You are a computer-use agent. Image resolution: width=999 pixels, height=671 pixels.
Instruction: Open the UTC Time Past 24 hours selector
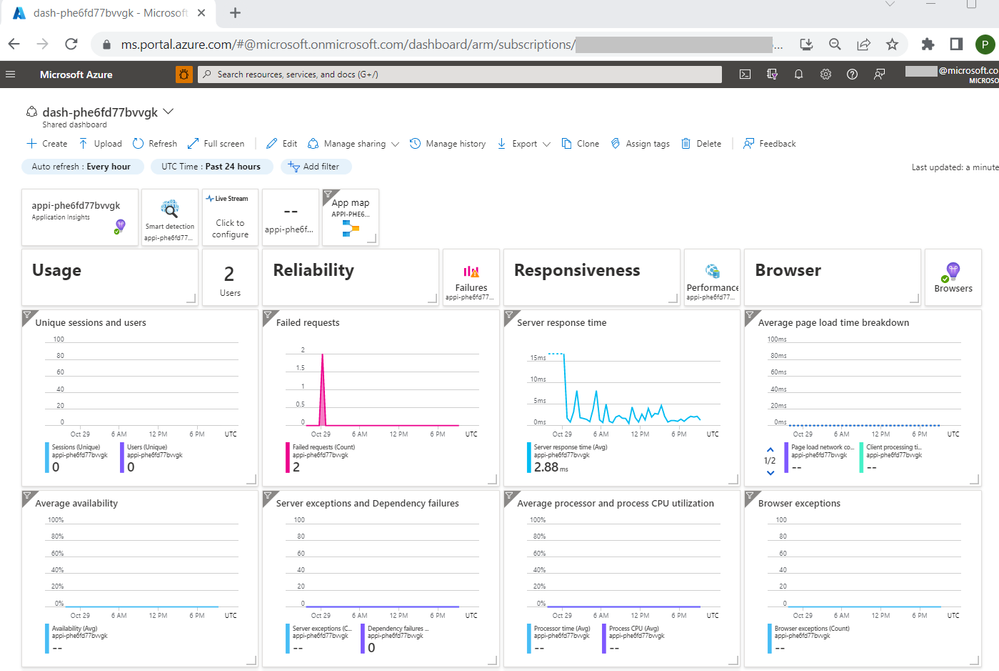click(x=211, y=166)
